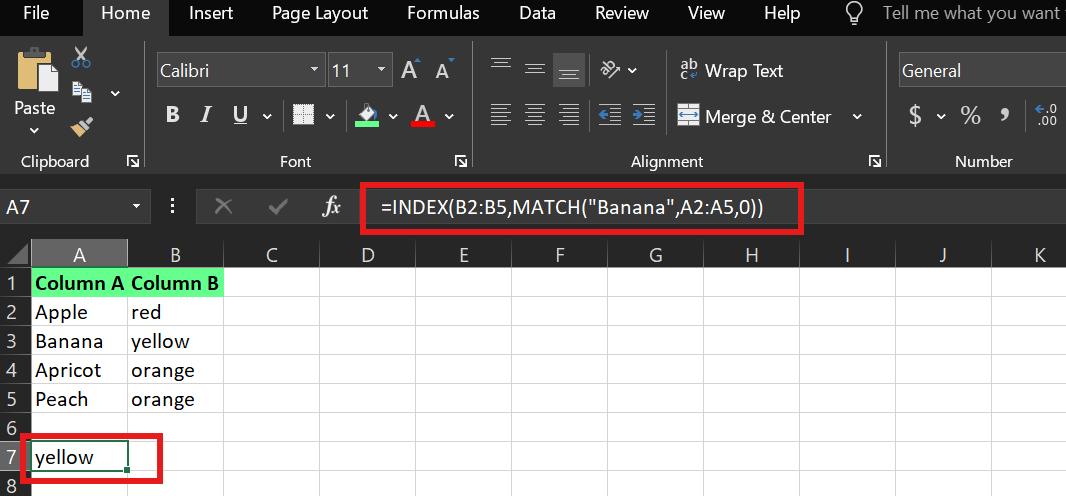Click the Insert Function fx icon
Viewport: 1066px width, 496px height.
pos(332,207)
